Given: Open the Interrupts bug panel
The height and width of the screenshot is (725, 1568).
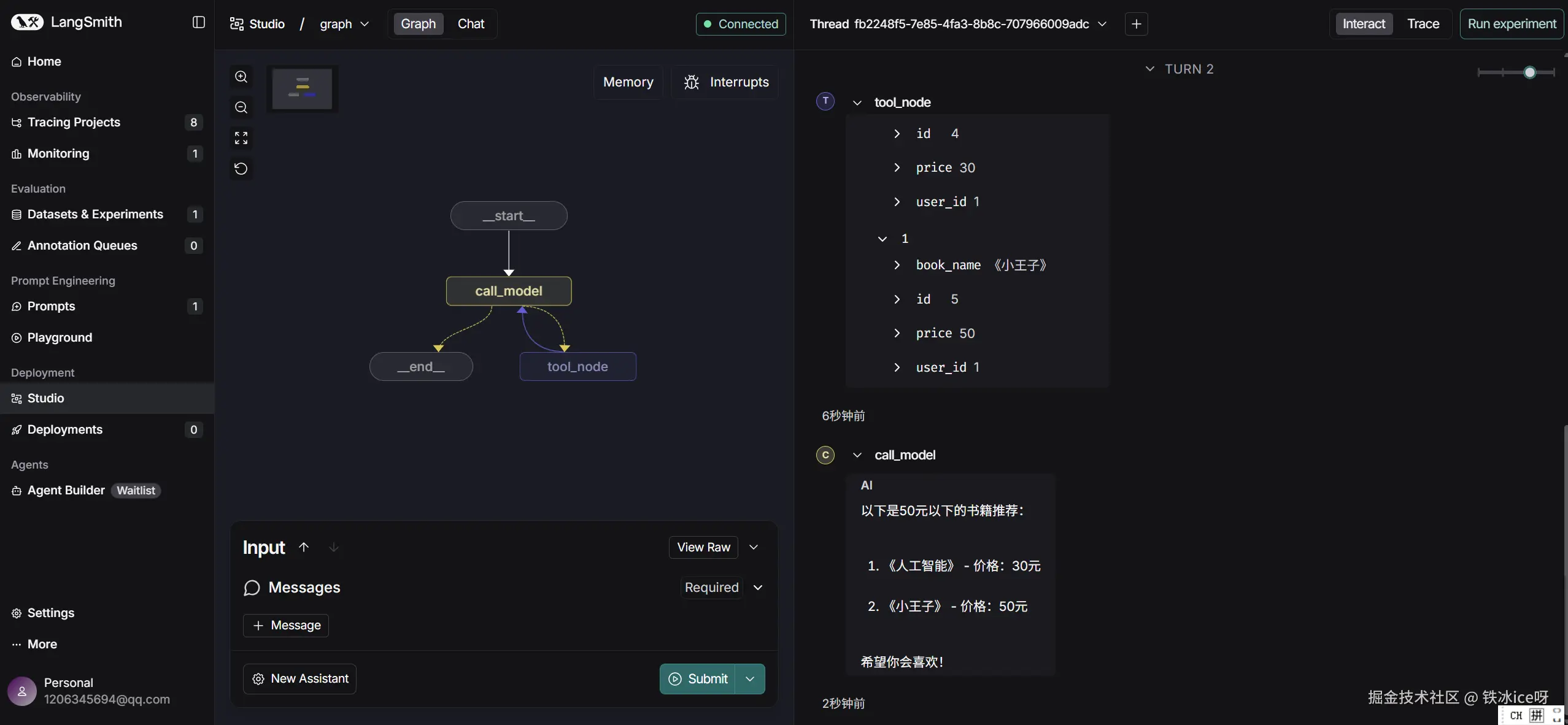Looking at the screenshot, I should coord(726,82).
